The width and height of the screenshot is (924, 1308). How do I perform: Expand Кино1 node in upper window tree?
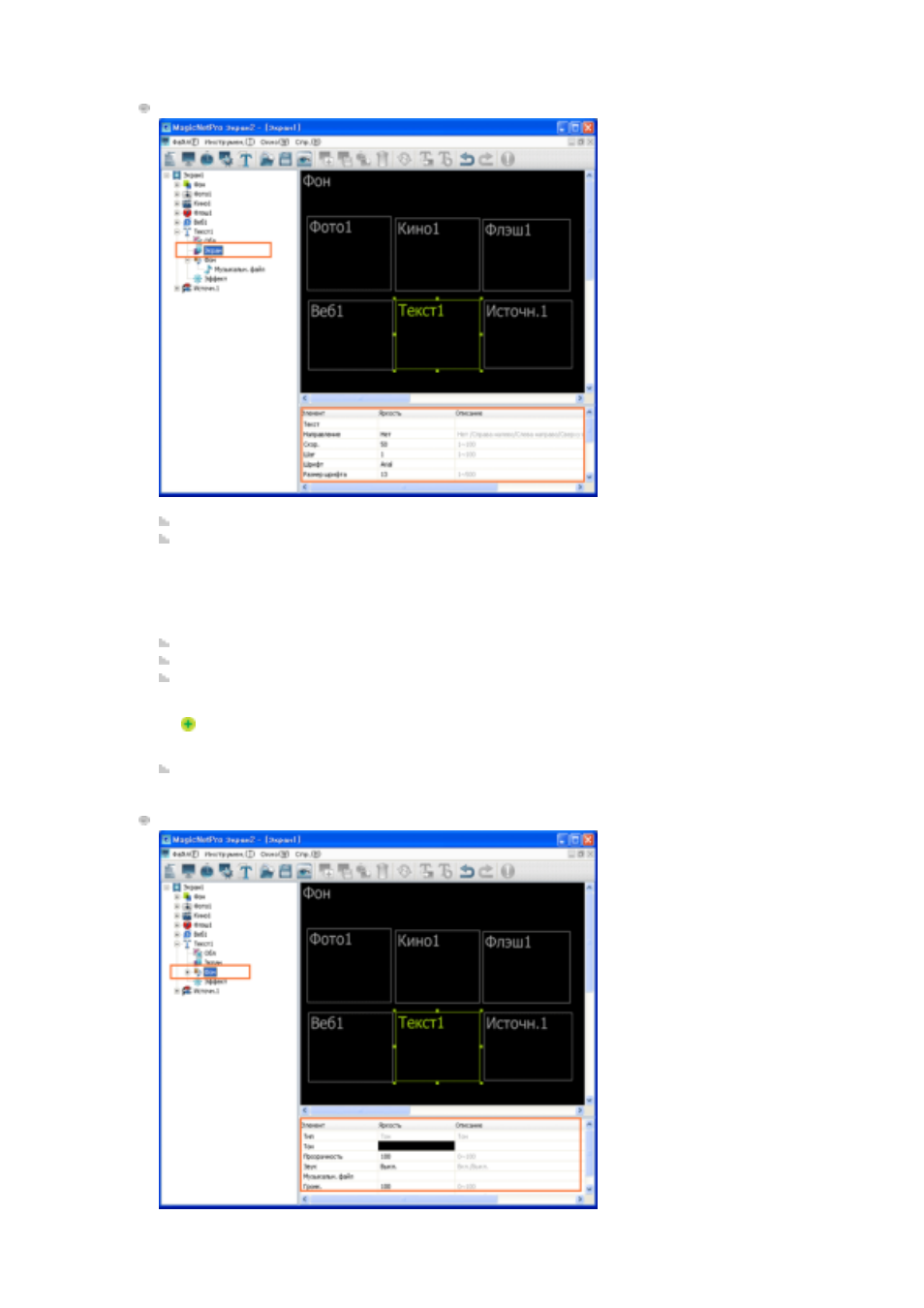(177, 203)
